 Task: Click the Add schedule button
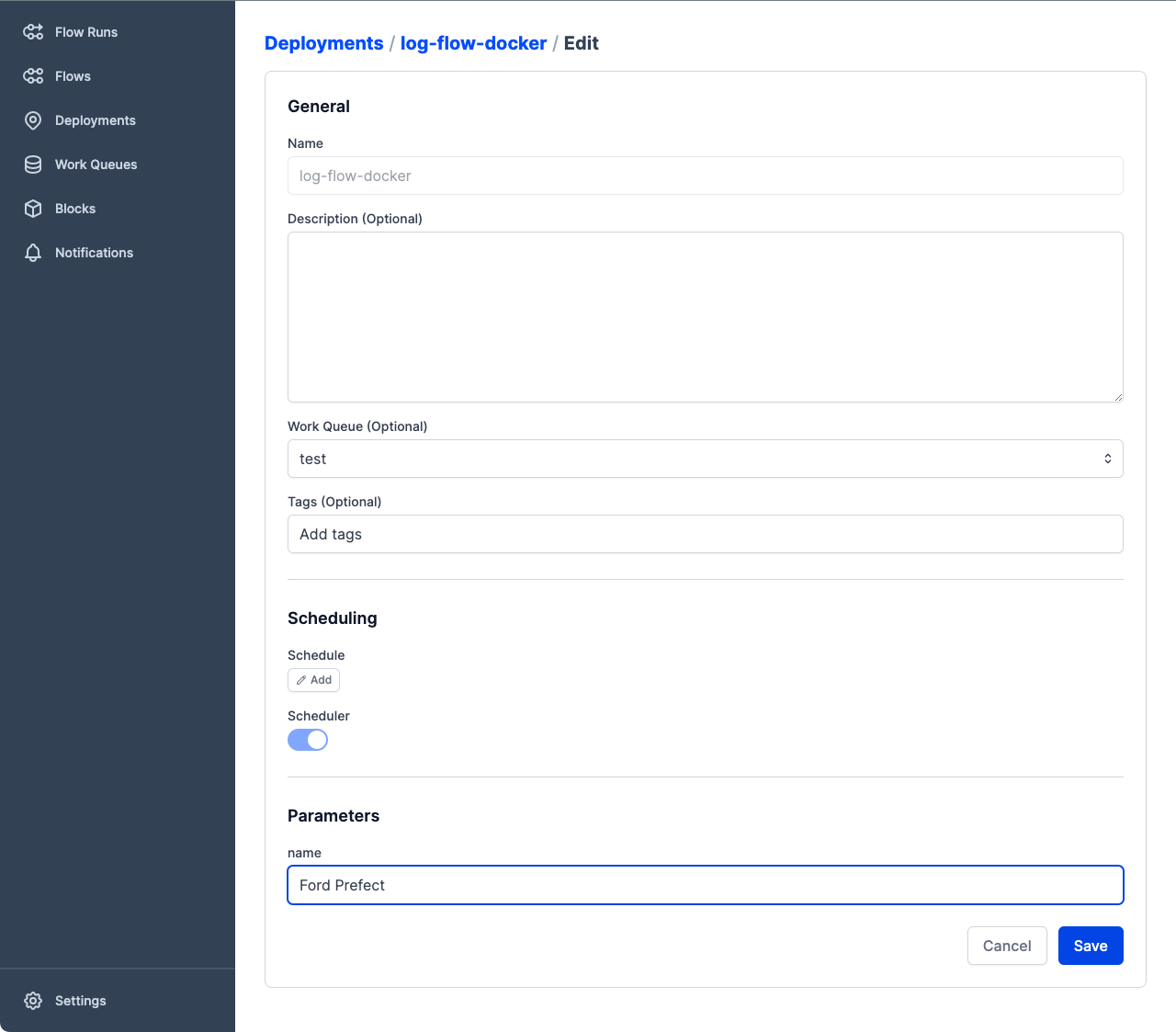[313, 680]
